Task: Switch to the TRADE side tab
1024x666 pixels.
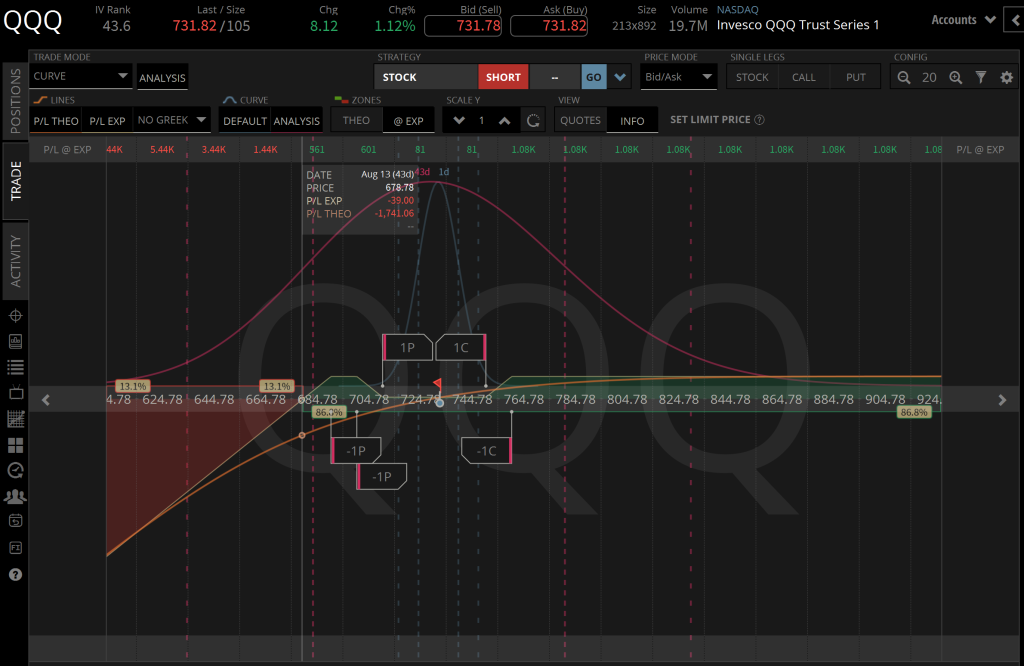Action: [15, 181]
